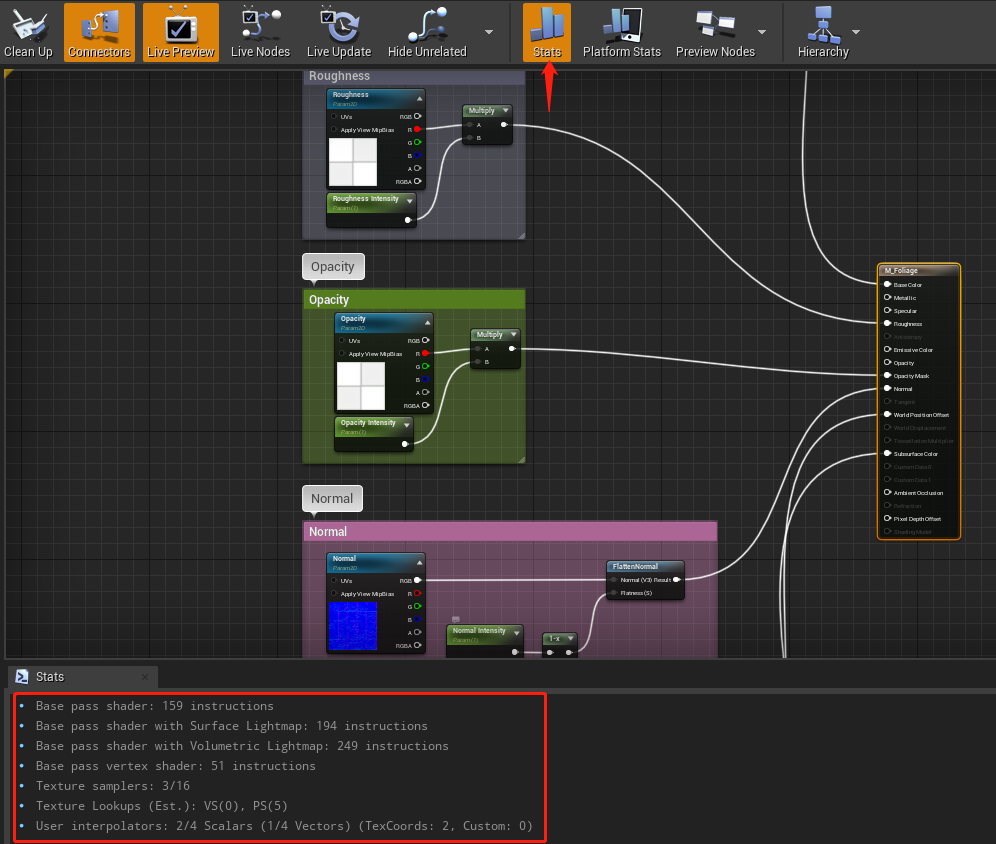This screenshot has height=844, width=996.
Task: Open the Hierarchy dropdown arrow
Action: tap(856, 31)
